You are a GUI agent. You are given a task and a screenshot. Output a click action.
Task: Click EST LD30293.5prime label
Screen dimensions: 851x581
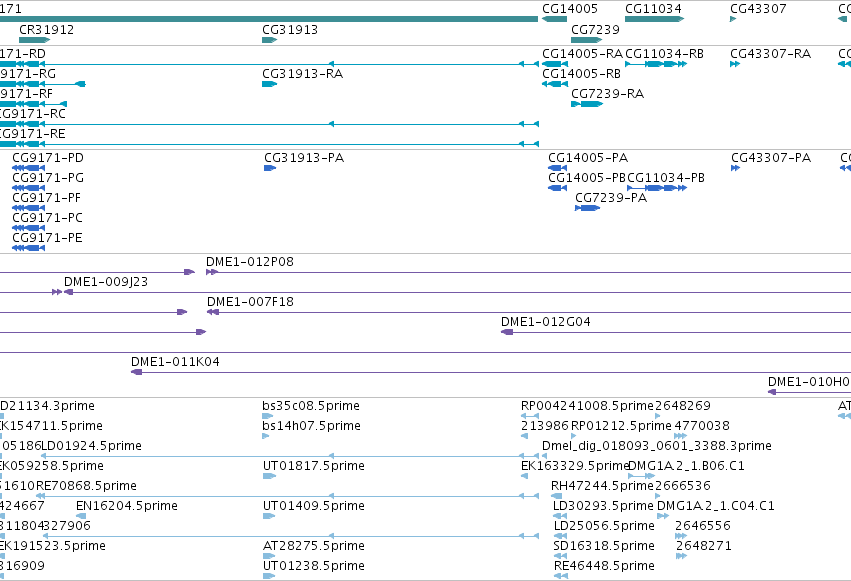pos(604,506)
